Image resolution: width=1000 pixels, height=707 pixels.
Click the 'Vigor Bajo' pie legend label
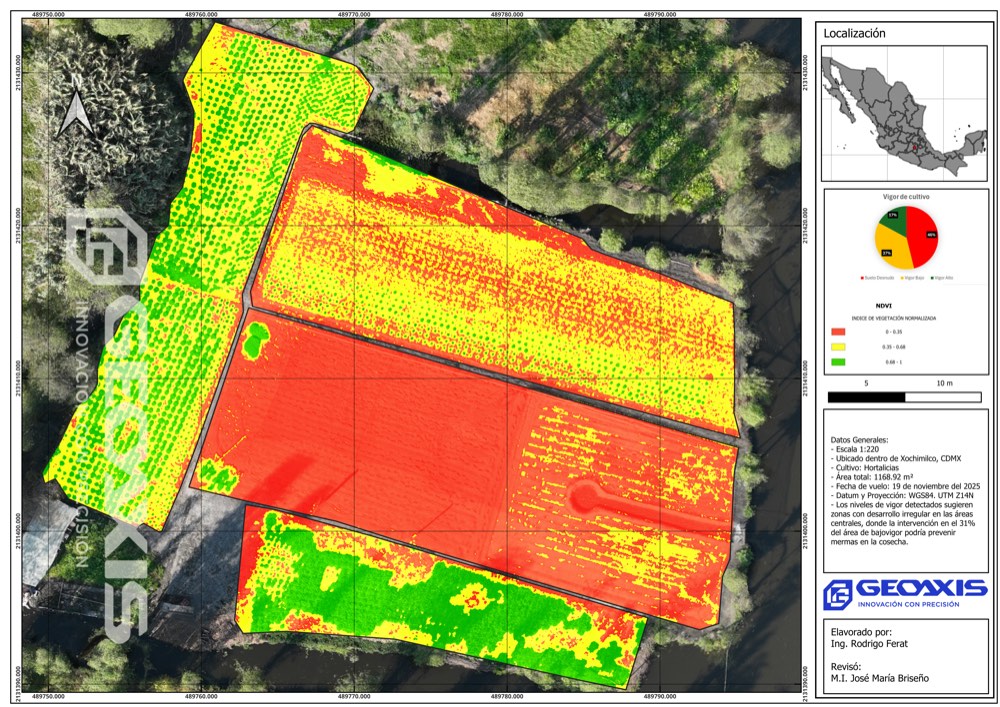point(915,278)
